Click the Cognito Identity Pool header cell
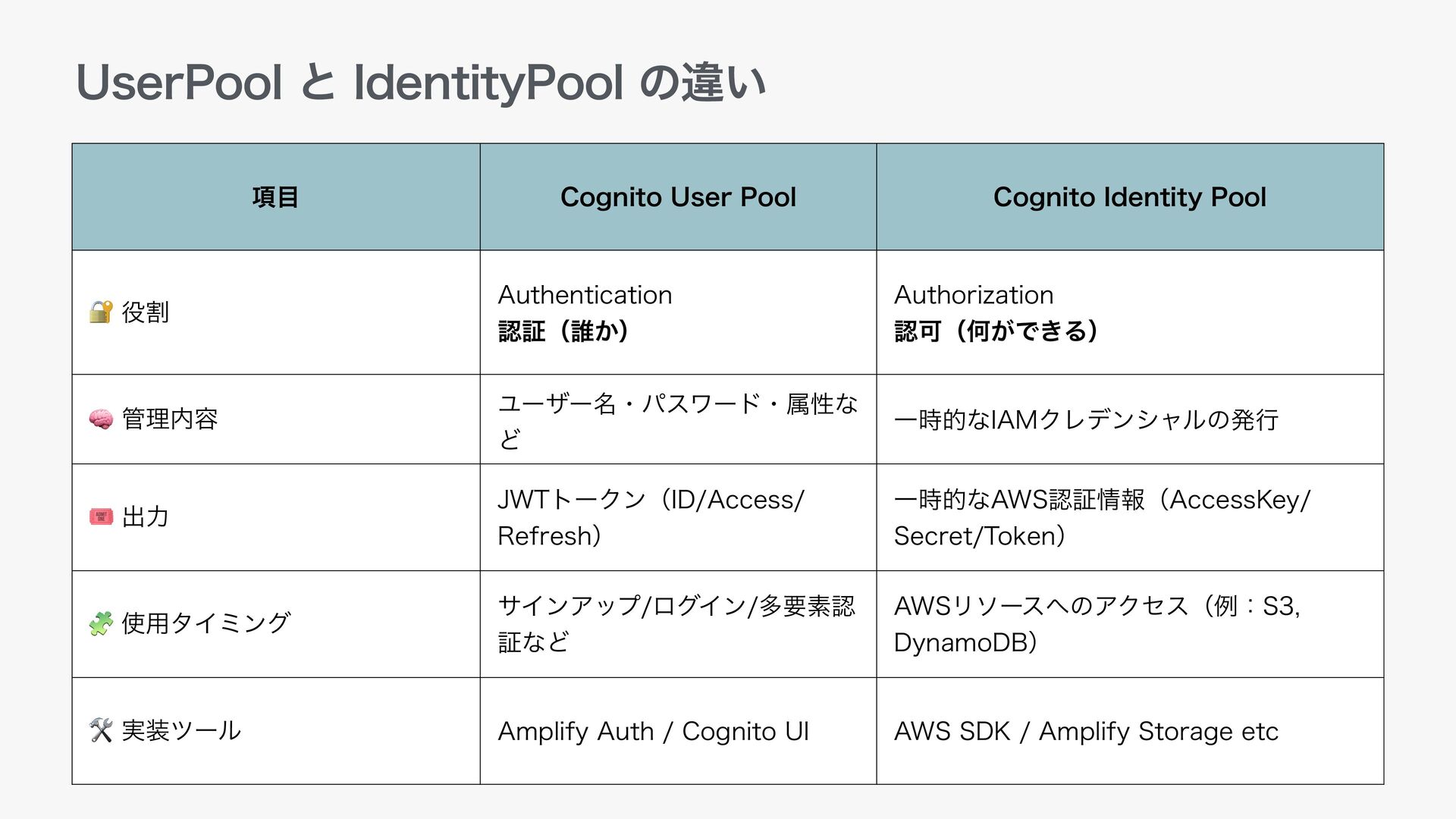Viewport: 1456px width, 819px height. (1129, 197)
